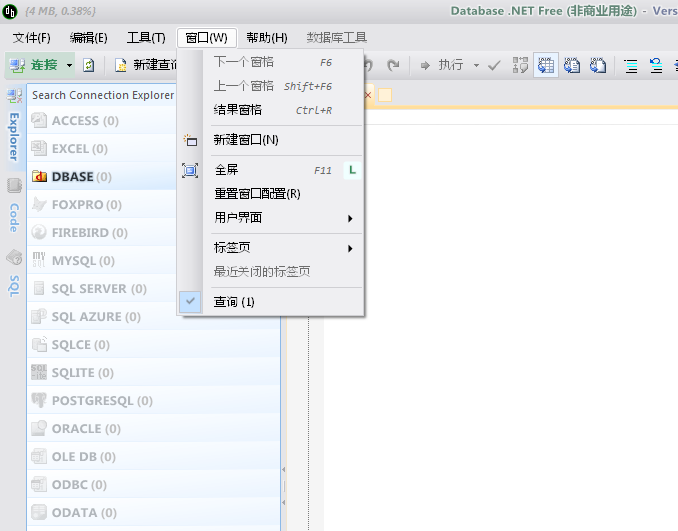Image resolution: width=678 pixels, height=531 pixels.
Task: Expand the 标签页 submenu
Action: tap(272, 248)
